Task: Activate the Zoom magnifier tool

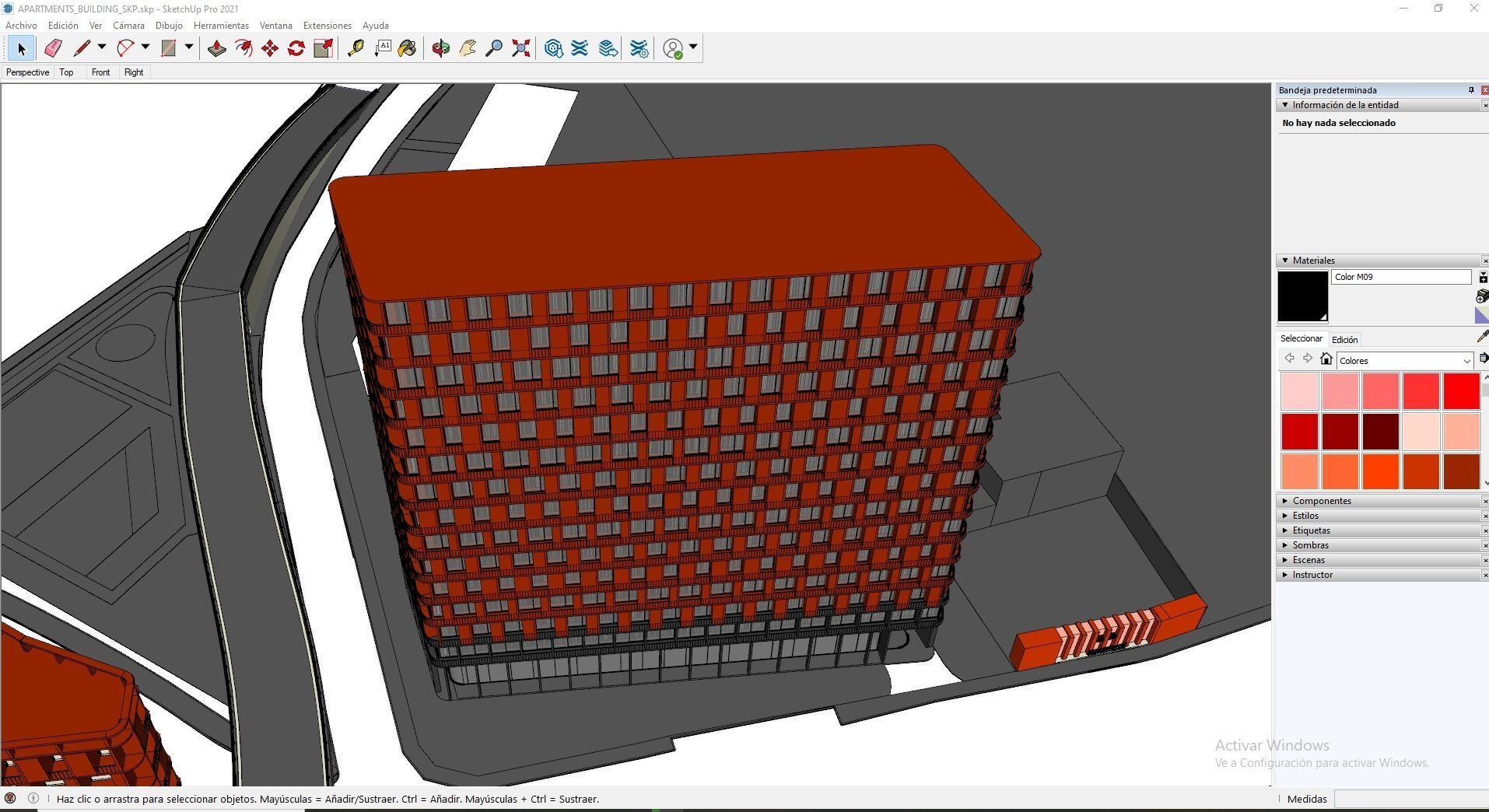Action: coord(494,48)
